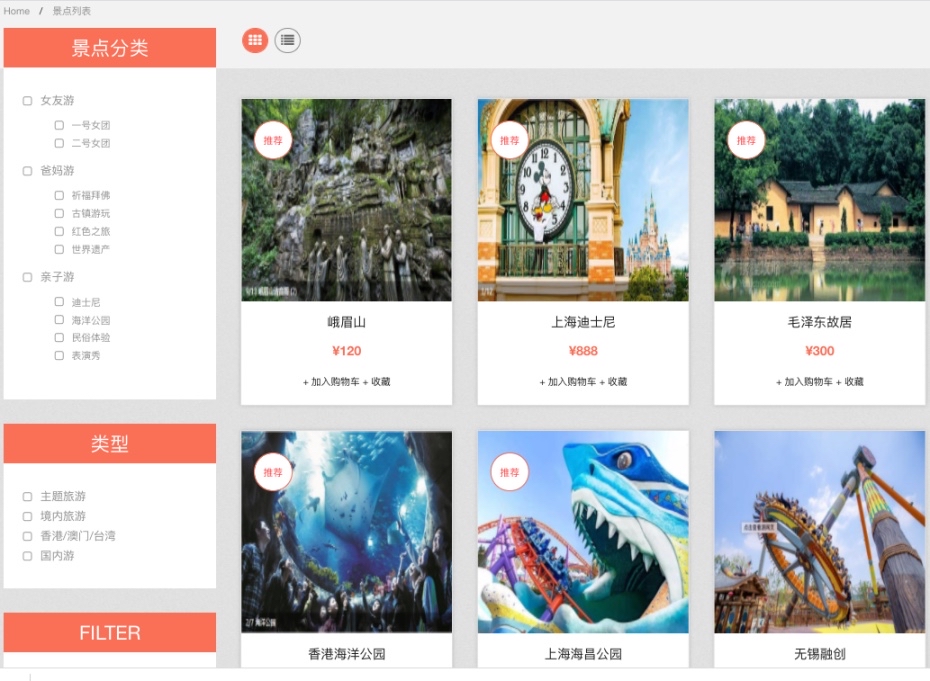Switch to grid view layout

[x=255, y=40]
